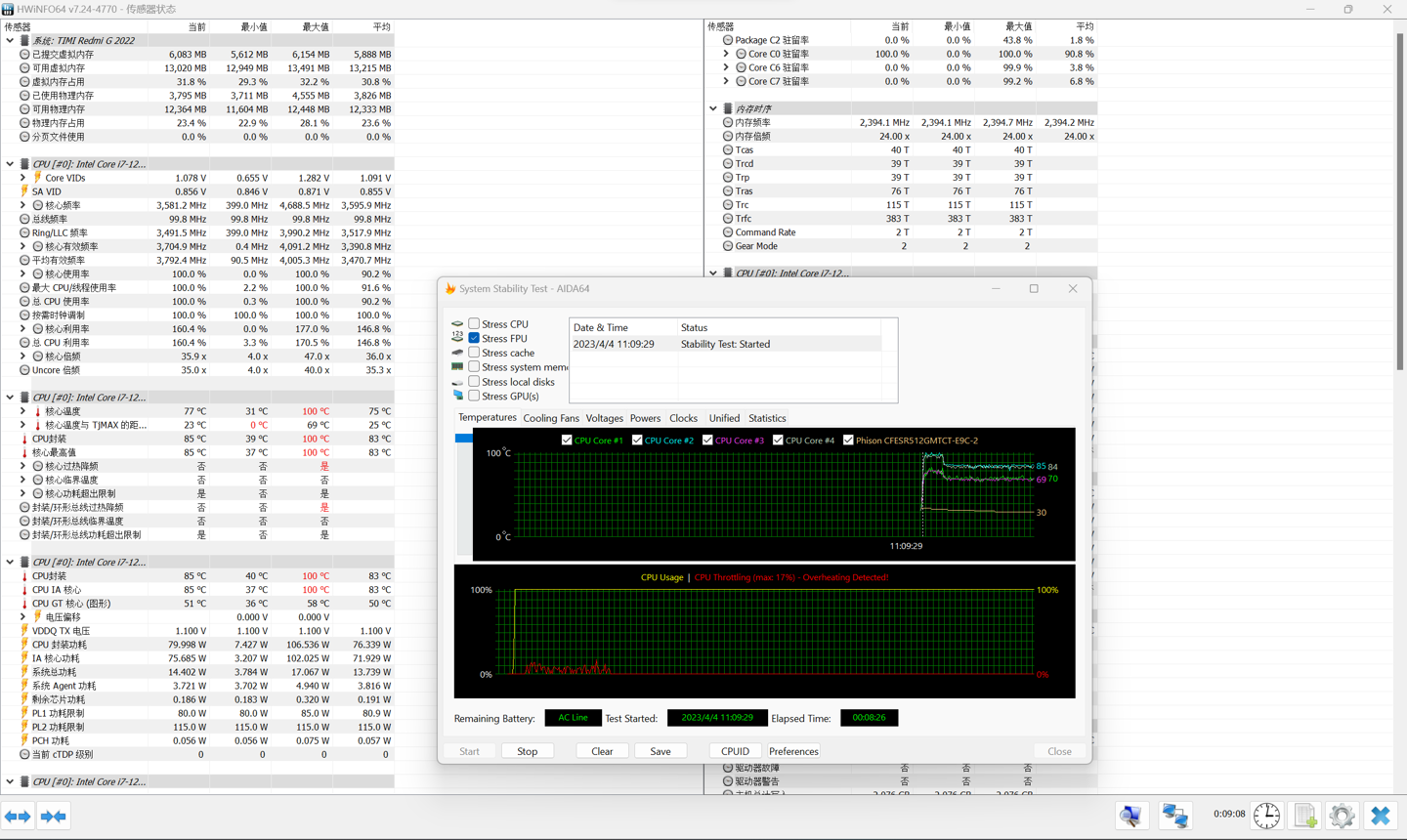This screenshot has height=840, width=1407.
Task: Click the monitor with magnifier icon
Action: pyautogui.click(x=1131, y=815)
